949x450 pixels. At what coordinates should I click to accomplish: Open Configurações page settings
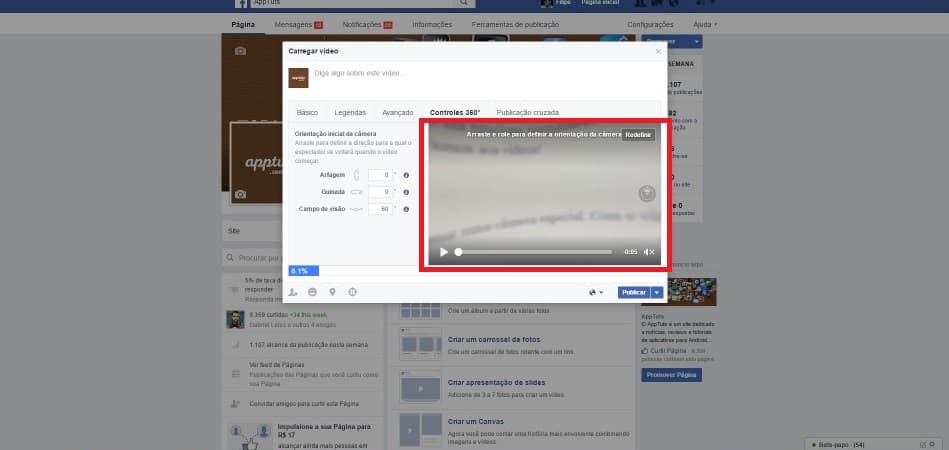(650, 25)
